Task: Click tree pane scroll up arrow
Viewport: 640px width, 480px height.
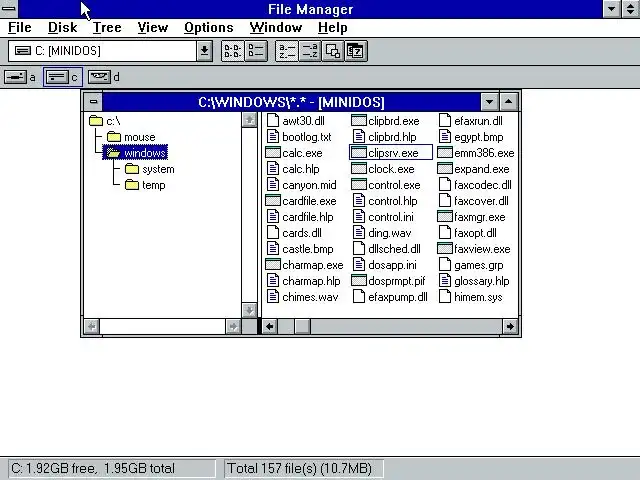Action: (x=249, y=120)
